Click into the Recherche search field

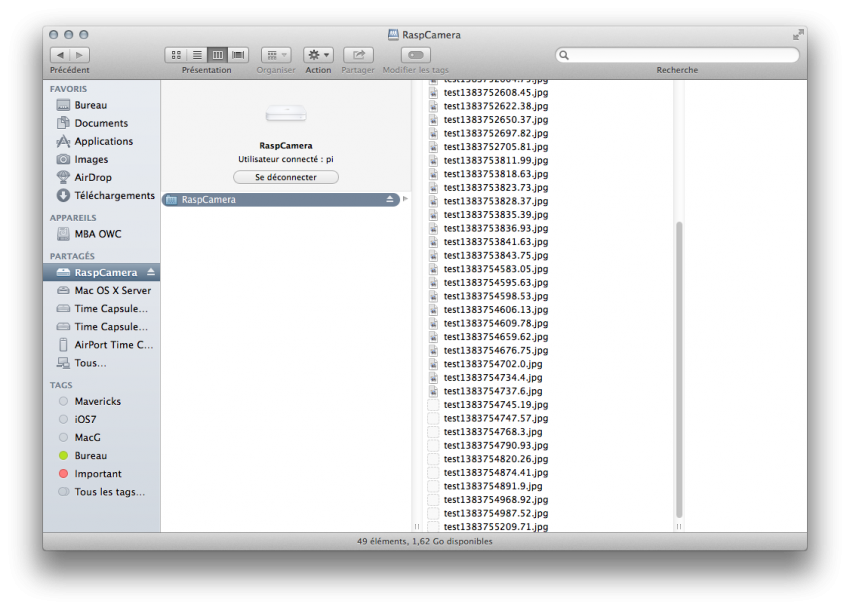677,55
